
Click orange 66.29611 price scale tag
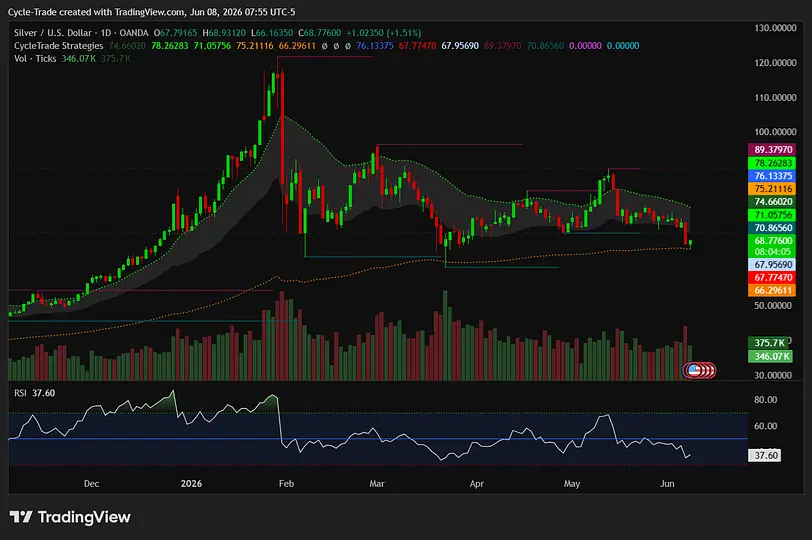click(772, 290)
